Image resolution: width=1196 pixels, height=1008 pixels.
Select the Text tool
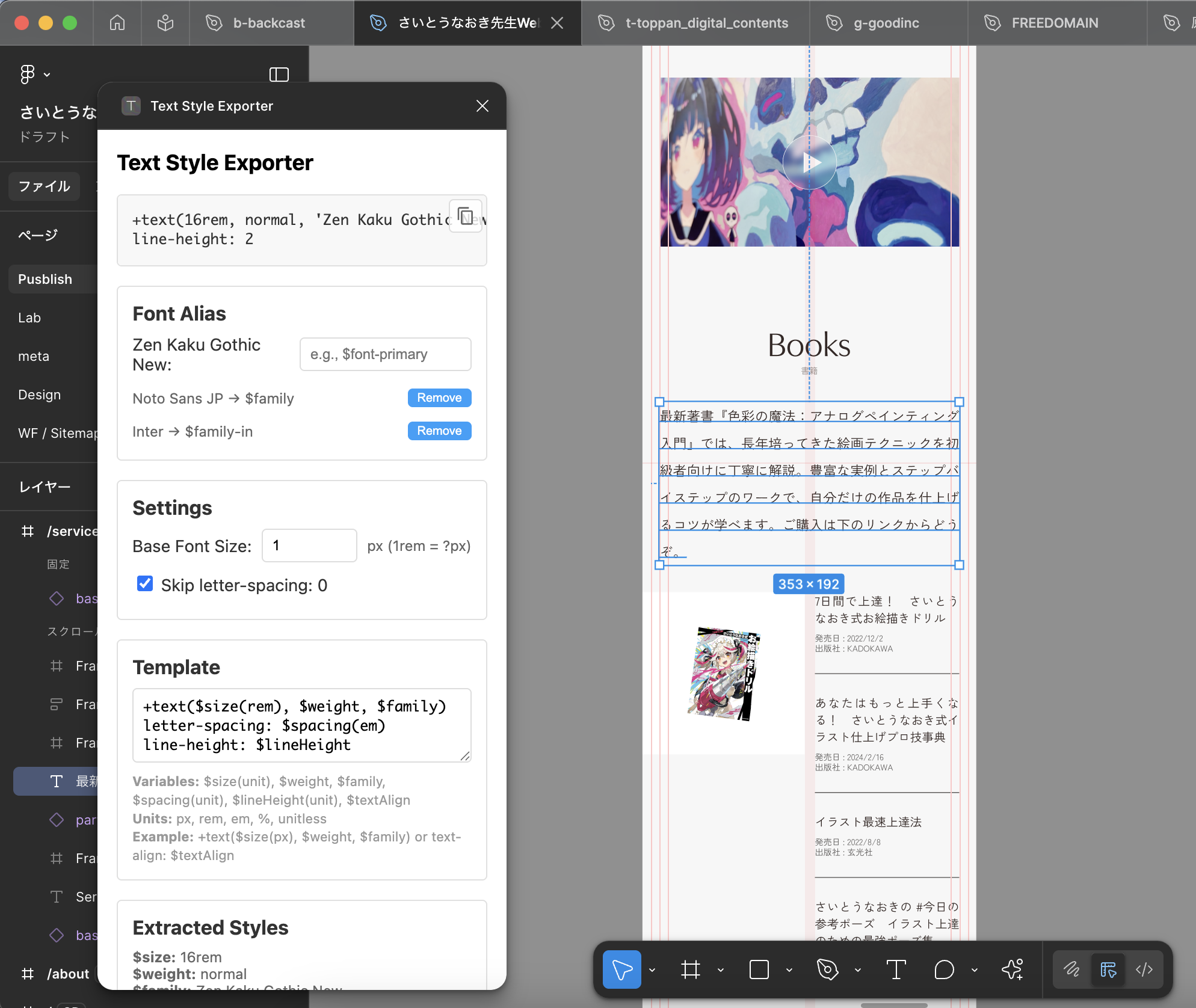(x=896, y=969)
